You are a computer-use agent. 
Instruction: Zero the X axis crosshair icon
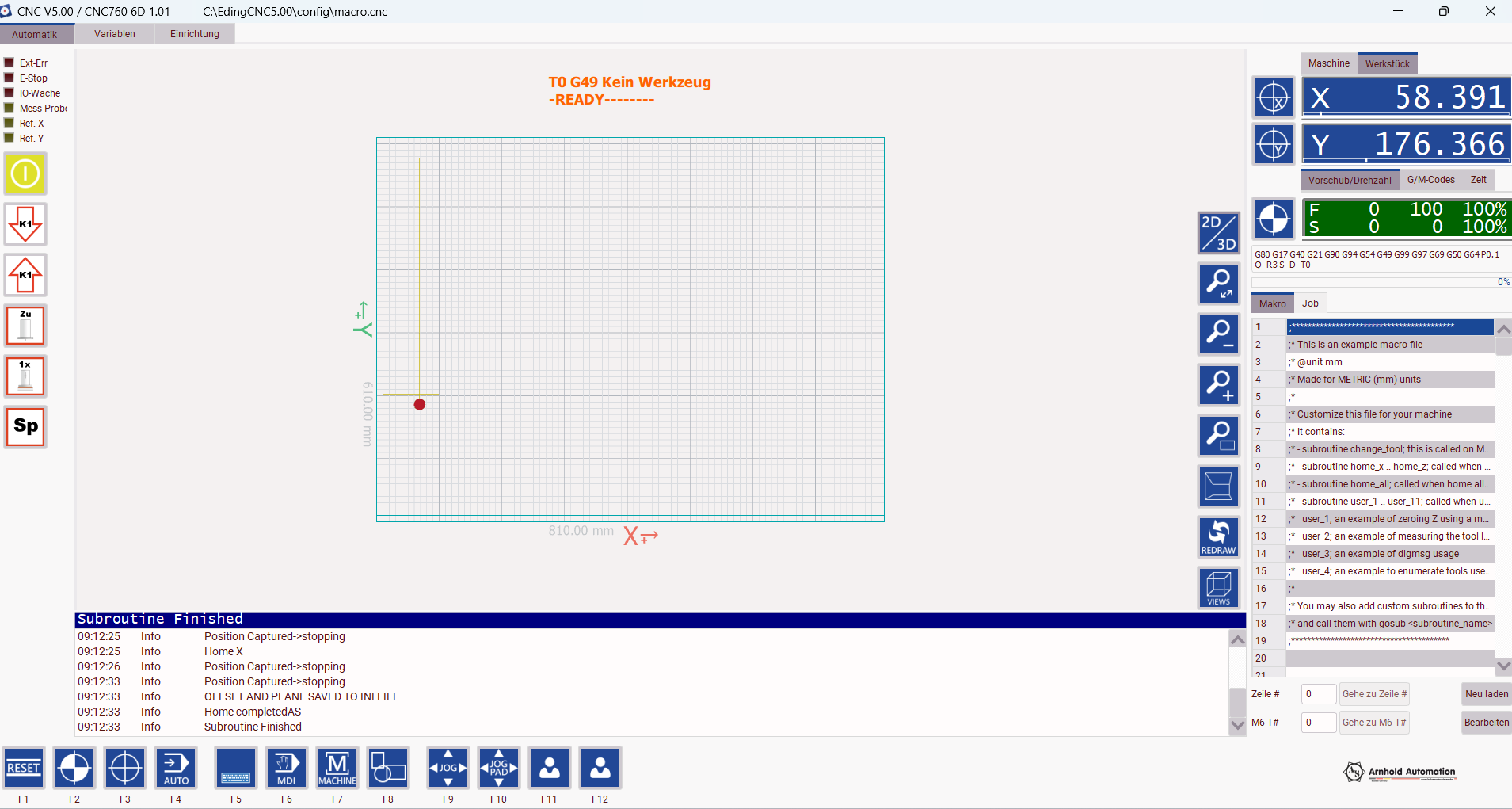coord(1274,97)
